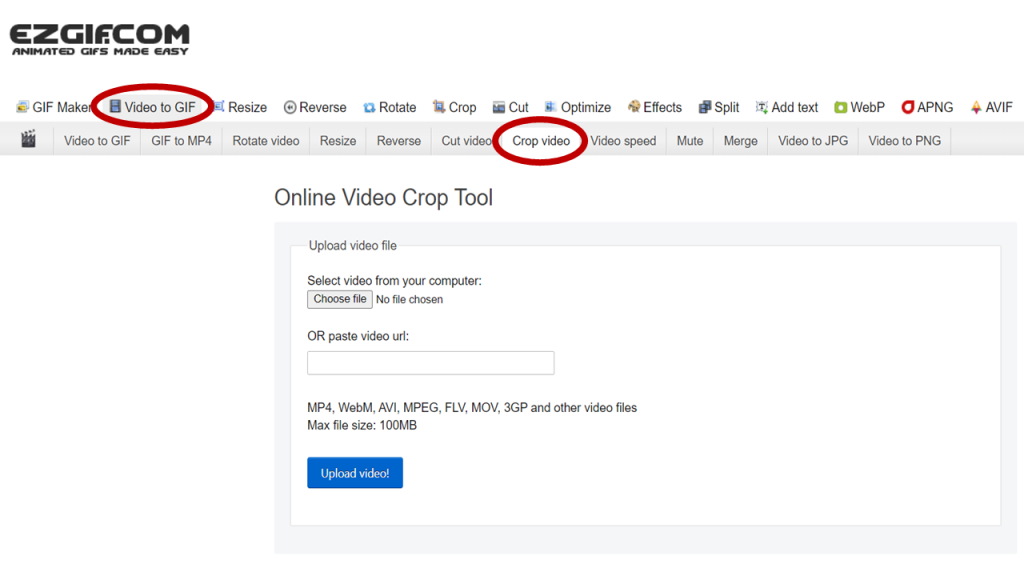Select the Rotate tool in top menu
Image resolution: width=1024 pixels, height=576 pixels.
389,107
